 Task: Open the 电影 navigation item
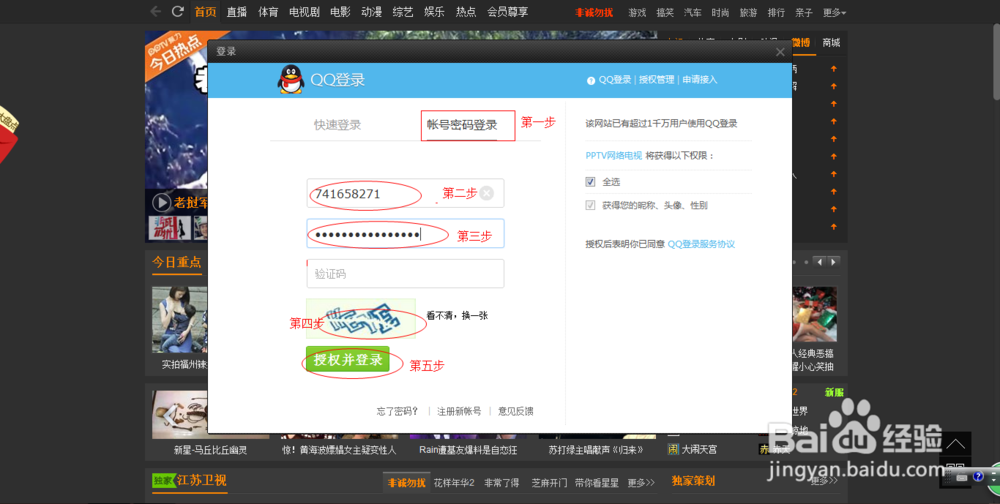pyautogui.click(x=341, y=11)
